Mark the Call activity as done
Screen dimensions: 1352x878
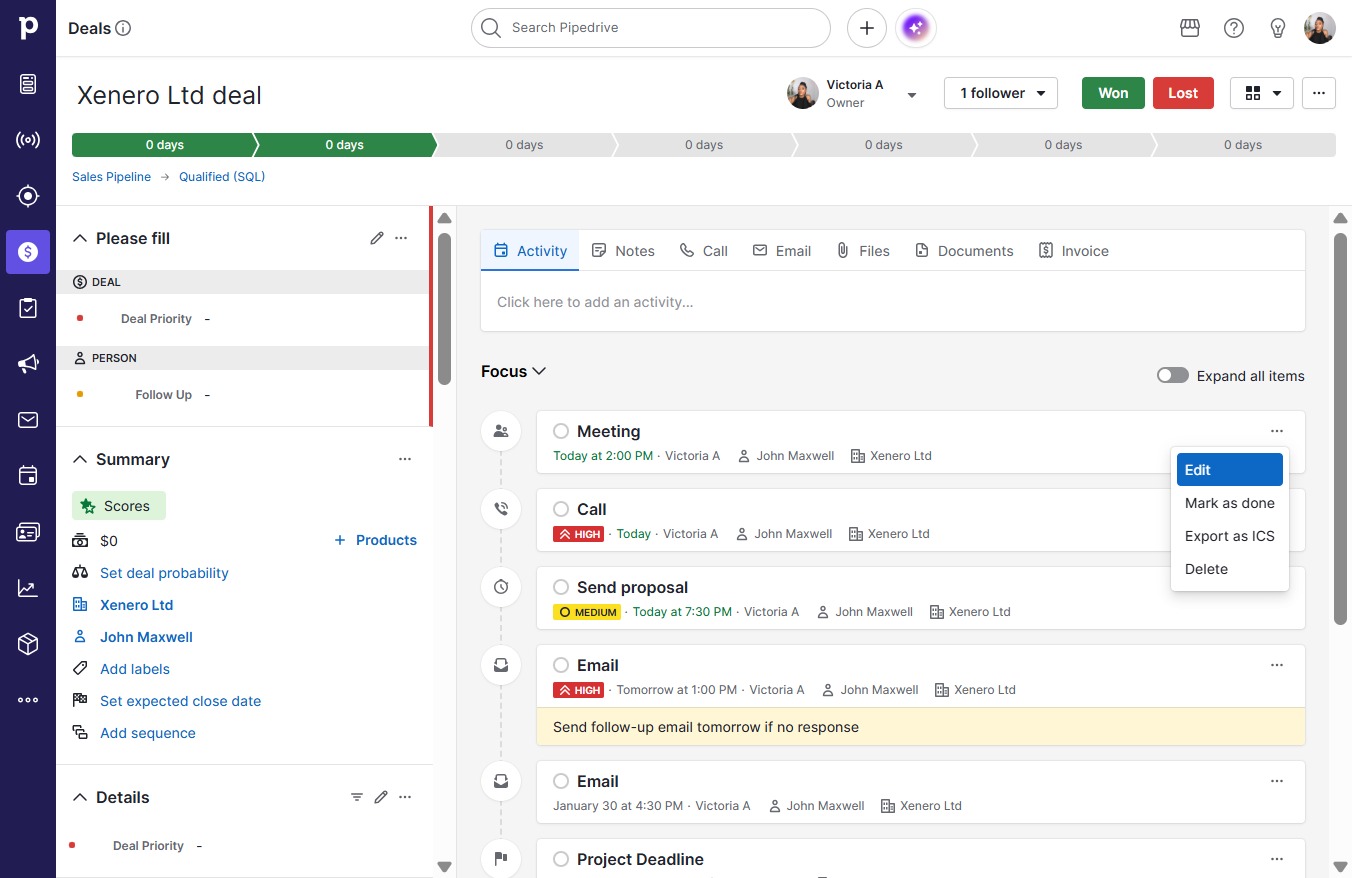(561, 509)
